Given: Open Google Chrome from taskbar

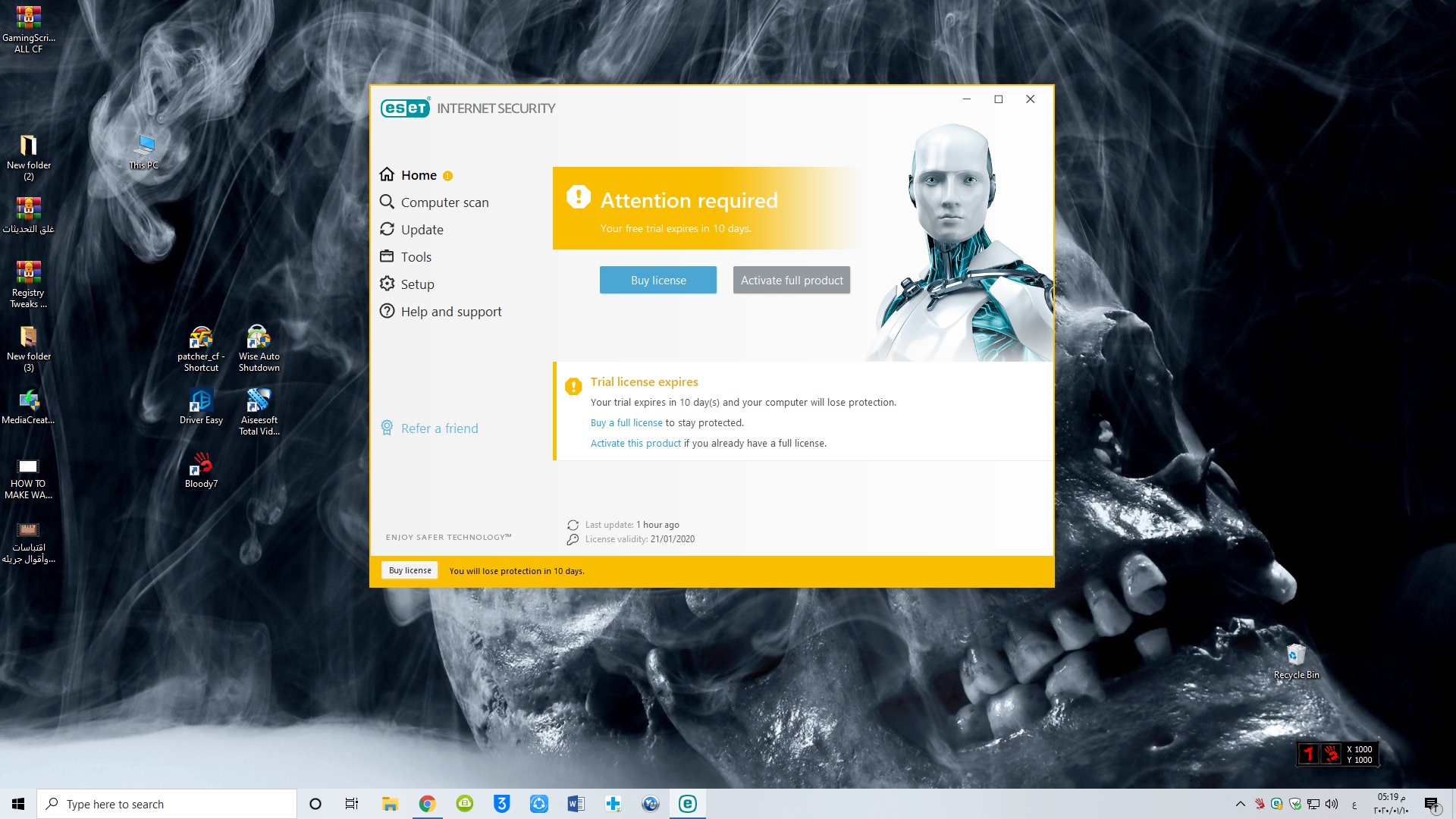Looking at the screenshot, I should point(427,804).
